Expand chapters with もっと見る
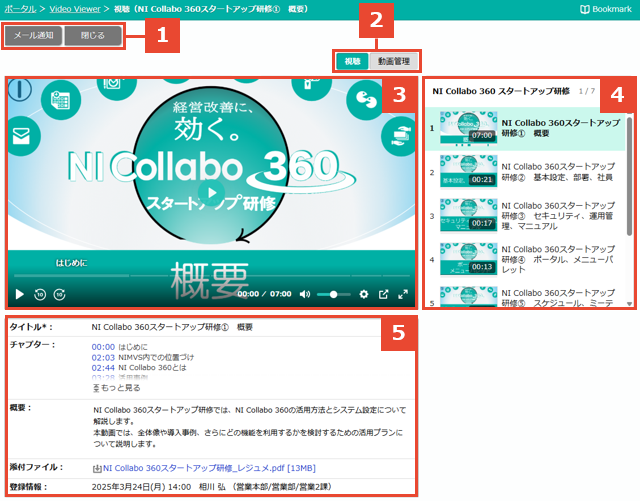This screenshot has width=640, height=501. pos(117,388)
